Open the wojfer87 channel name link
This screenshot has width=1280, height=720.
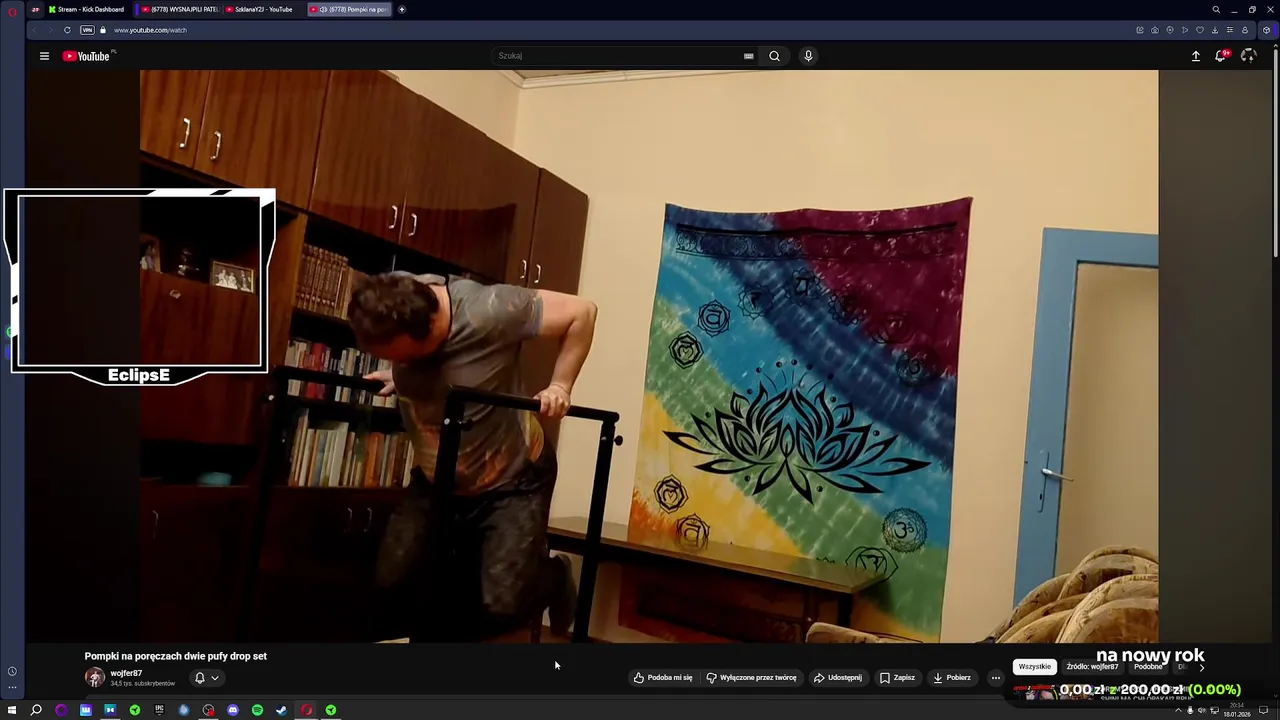click(x=126, y=673)
